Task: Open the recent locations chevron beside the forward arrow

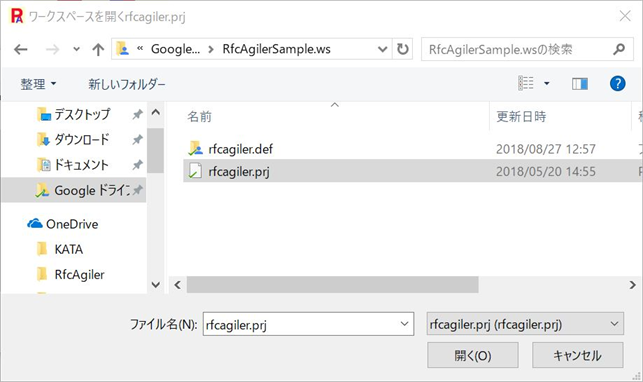Action: (x=76, y=50)
